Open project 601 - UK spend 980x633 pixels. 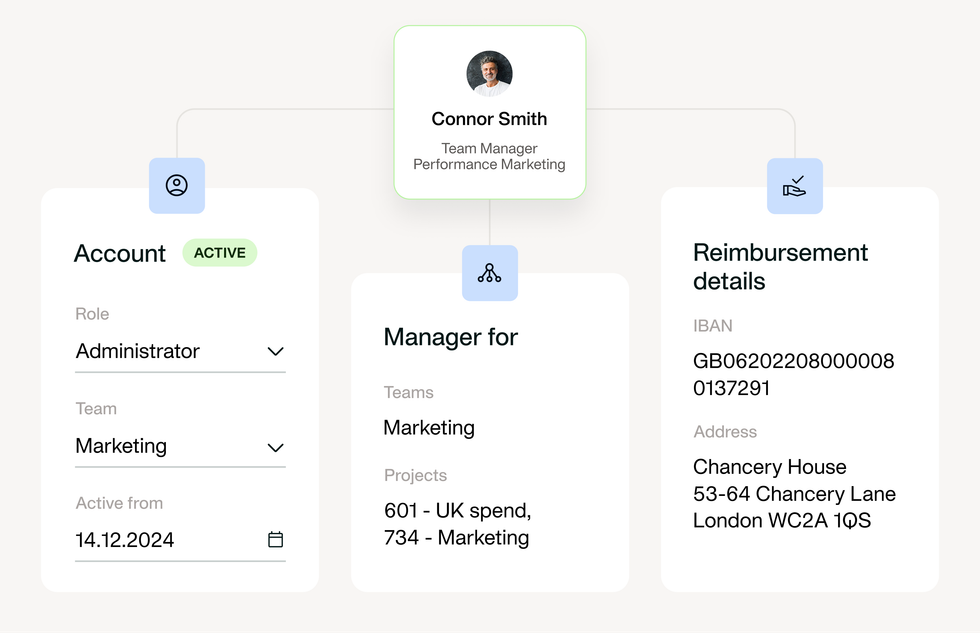point(456,510)
